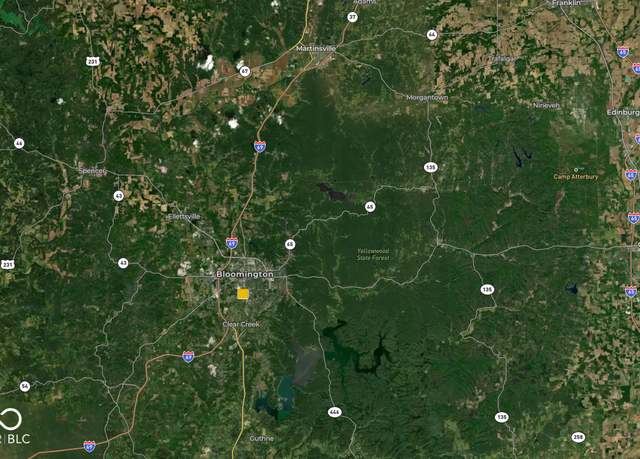Click the Morgantown label
Viewport: 640px width, 459px height.
point(427,98)
